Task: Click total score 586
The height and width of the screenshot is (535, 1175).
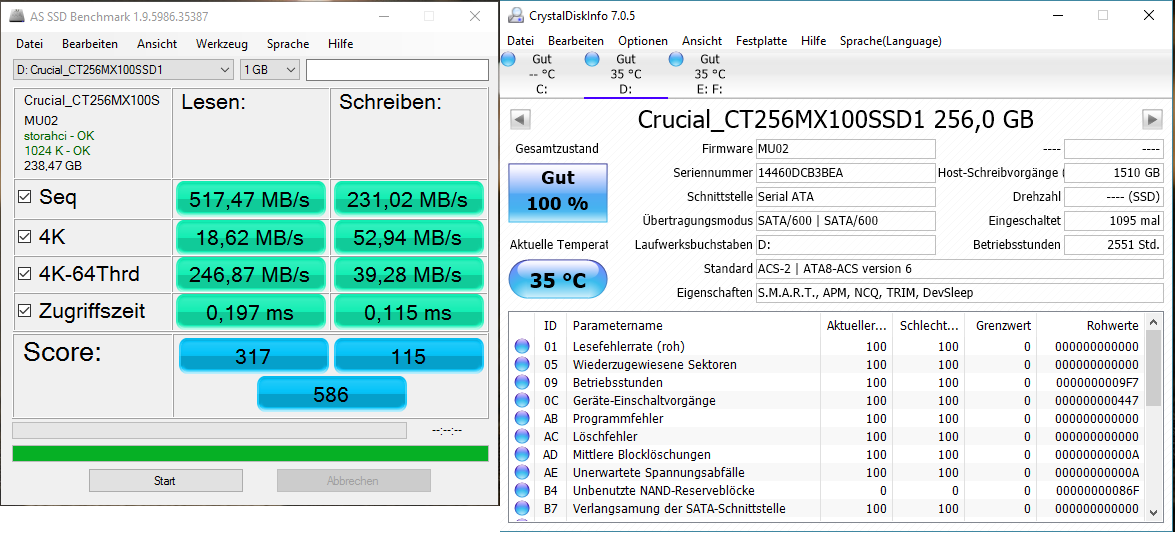Action: coord(331,394)
